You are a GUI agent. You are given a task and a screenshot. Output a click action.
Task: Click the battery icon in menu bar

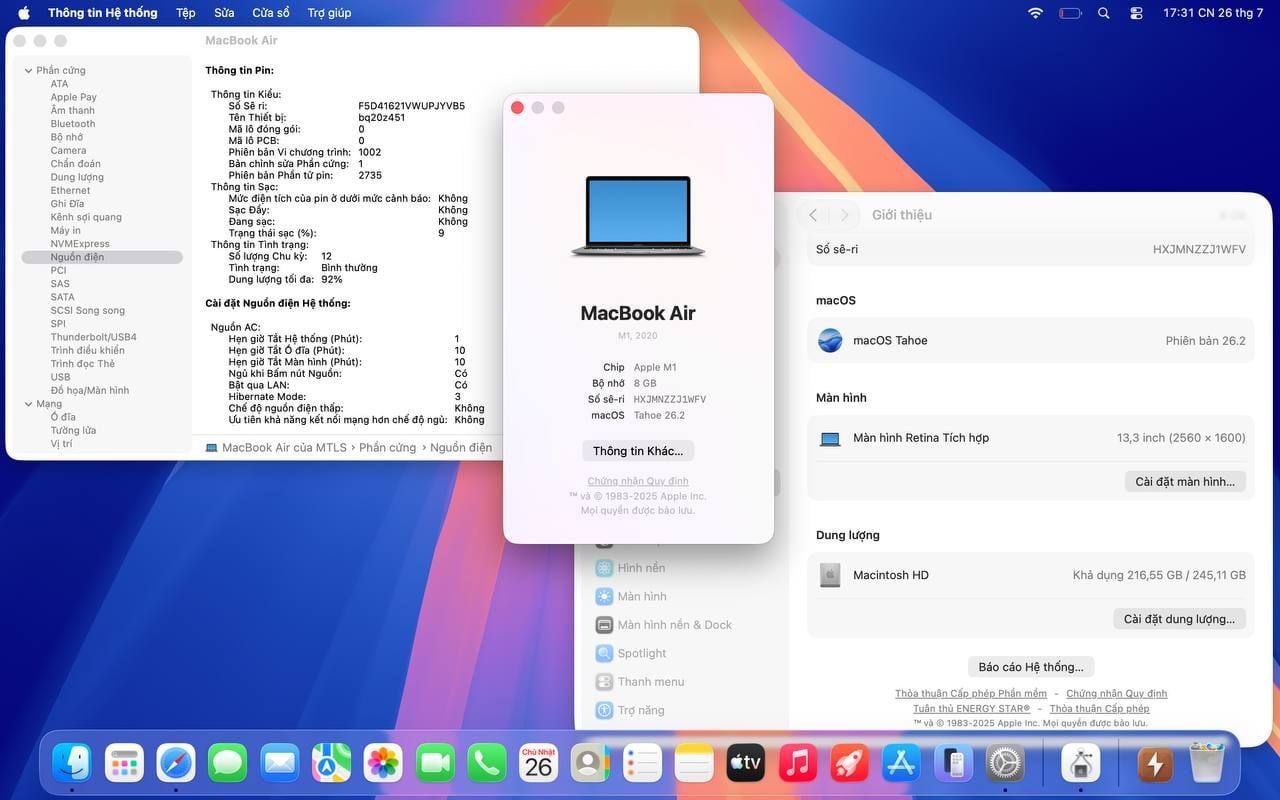(x=1070, y=13)
